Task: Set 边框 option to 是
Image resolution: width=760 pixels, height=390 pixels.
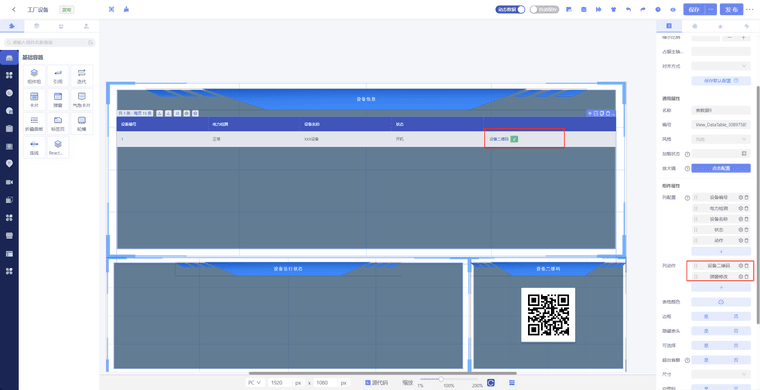Action: coord(706,316)
